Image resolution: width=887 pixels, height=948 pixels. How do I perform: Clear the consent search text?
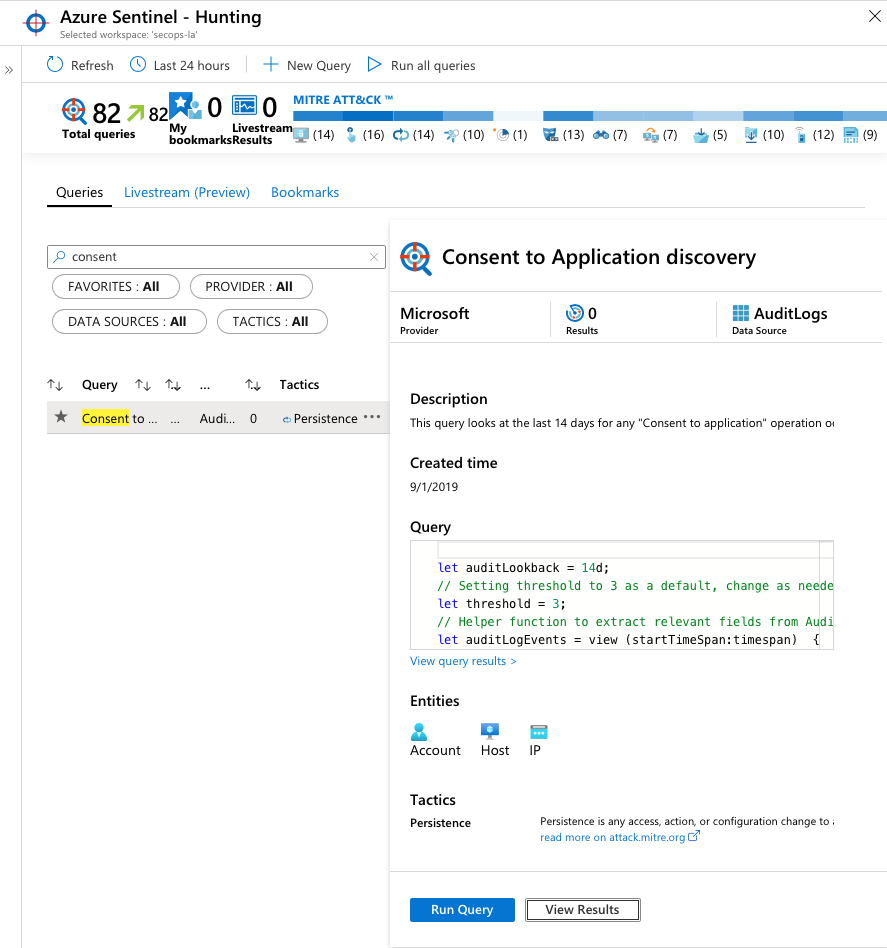click(374, 257)
